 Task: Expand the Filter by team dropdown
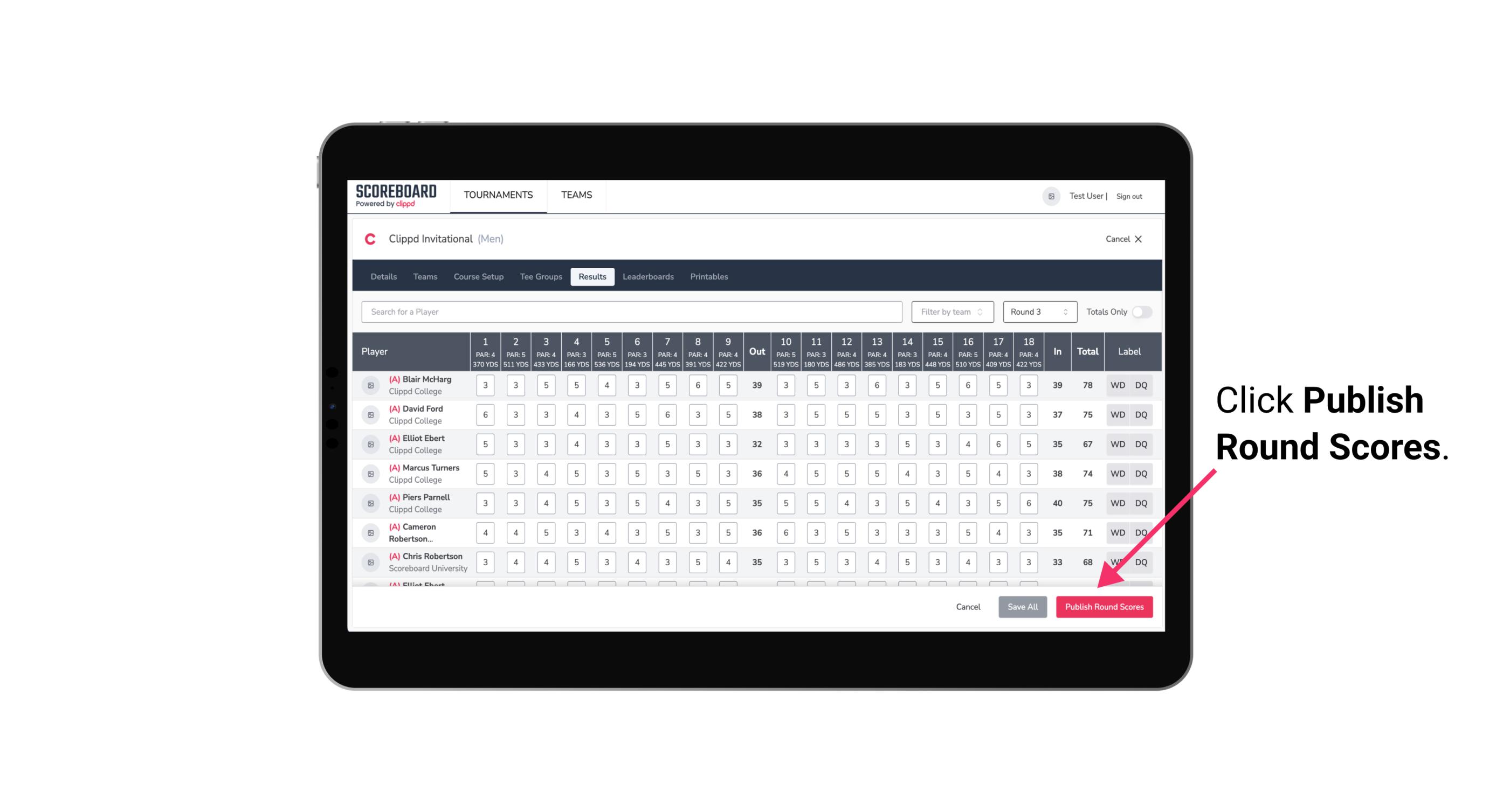(950, 312)
